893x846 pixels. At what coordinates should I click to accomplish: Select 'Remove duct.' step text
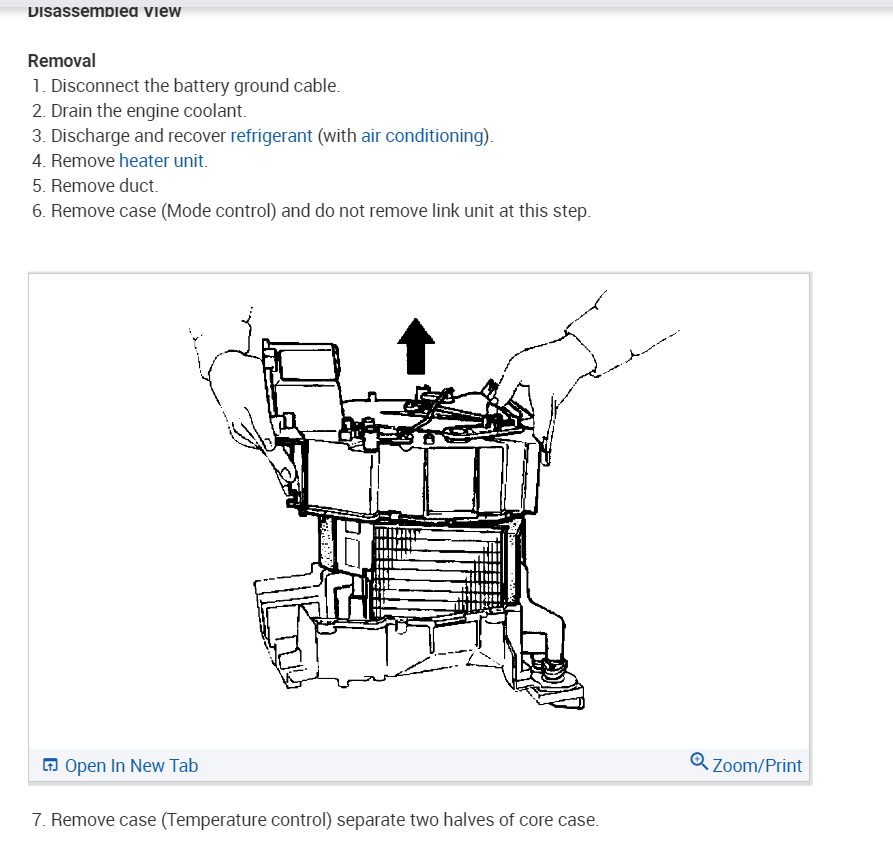tap(105, 186)
